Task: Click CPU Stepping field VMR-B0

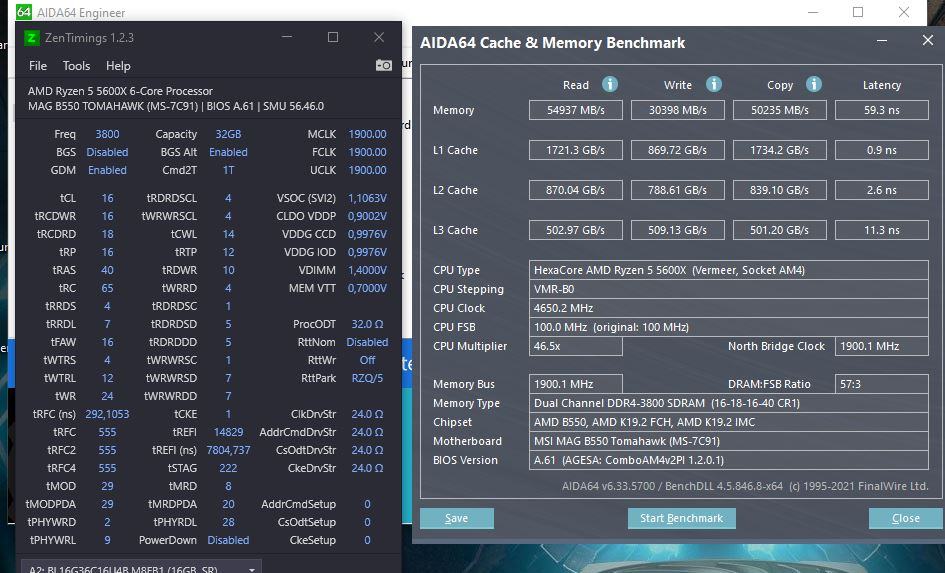Action: tap(729, 289)
